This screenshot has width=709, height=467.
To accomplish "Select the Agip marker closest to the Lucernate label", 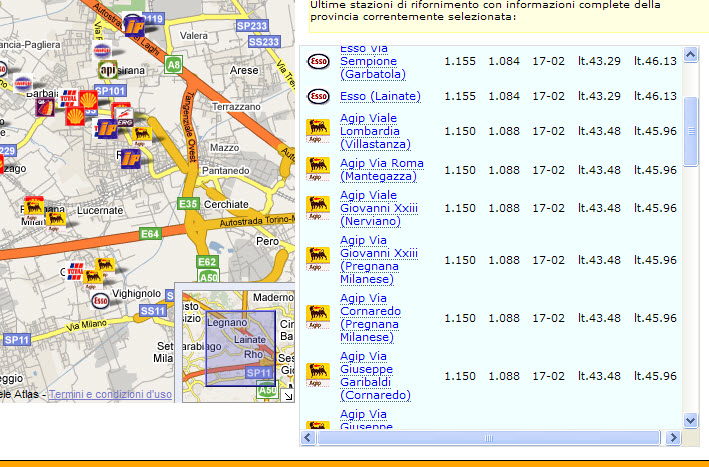I will [x=56, y=220].
